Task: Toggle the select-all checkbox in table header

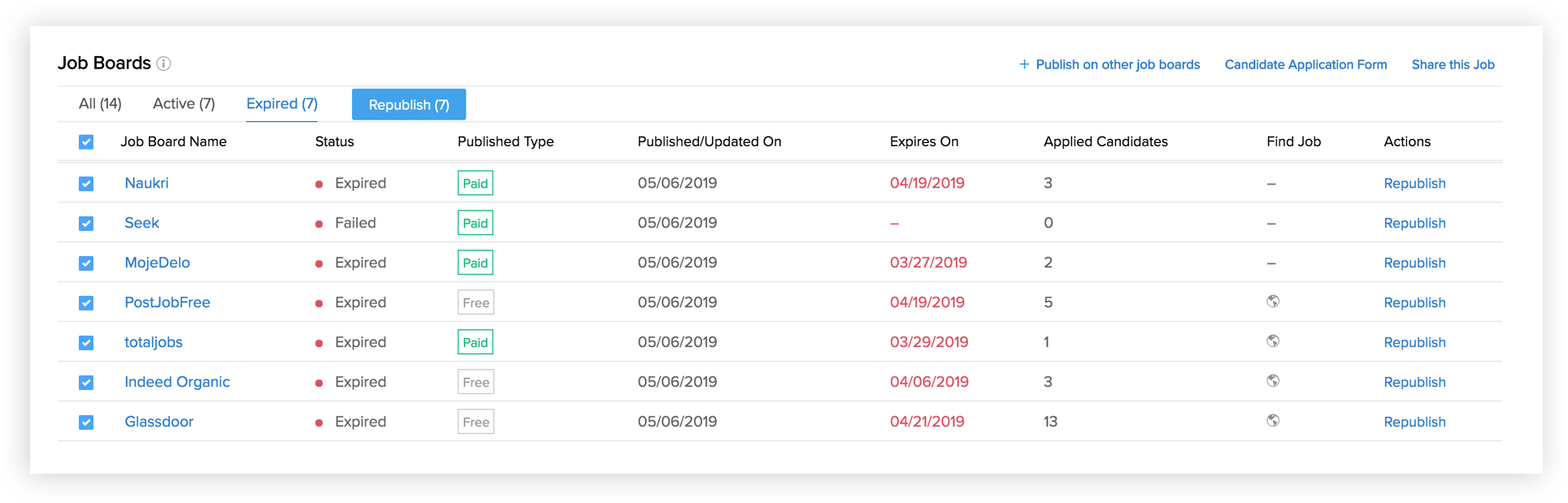Action: coord(86,142)
